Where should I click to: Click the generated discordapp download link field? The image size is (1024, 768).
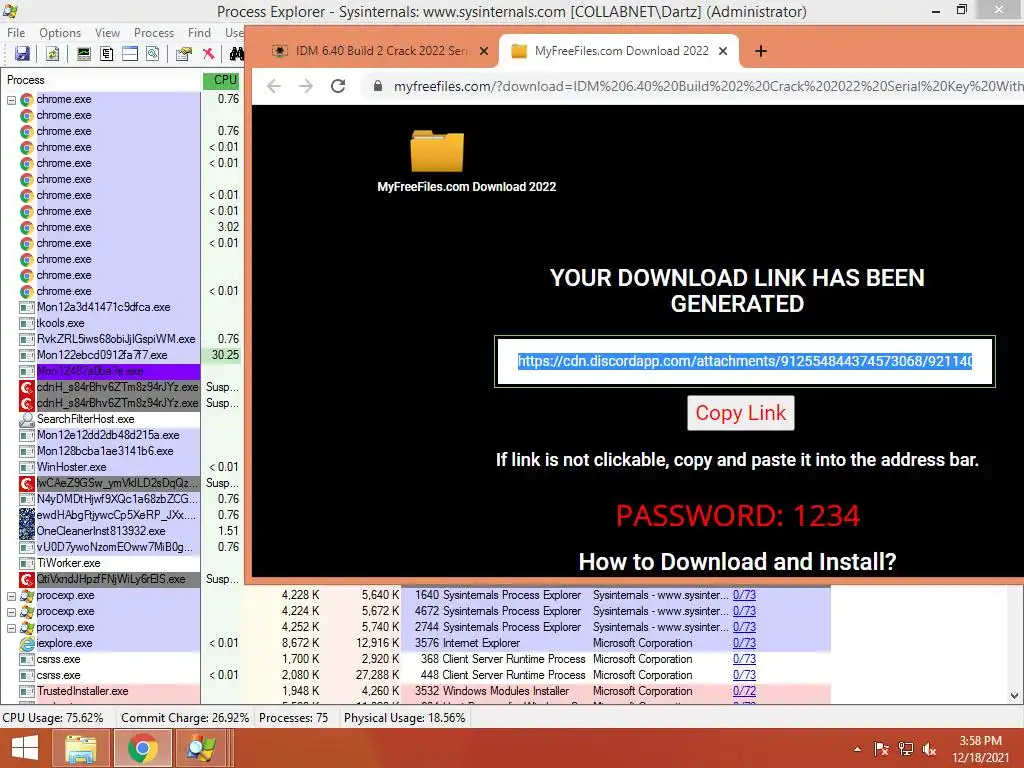[744, 361]
